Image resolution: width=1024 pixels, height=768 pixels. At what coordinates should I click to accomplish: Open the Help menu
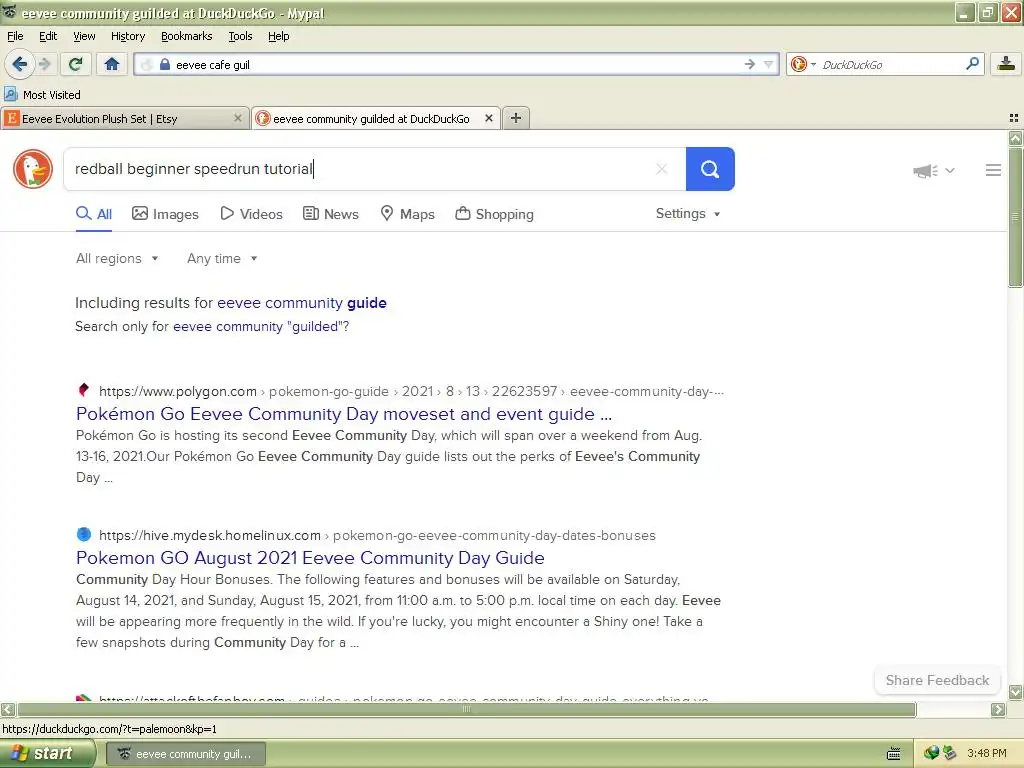pyautogui.click(x=279, y=36)
